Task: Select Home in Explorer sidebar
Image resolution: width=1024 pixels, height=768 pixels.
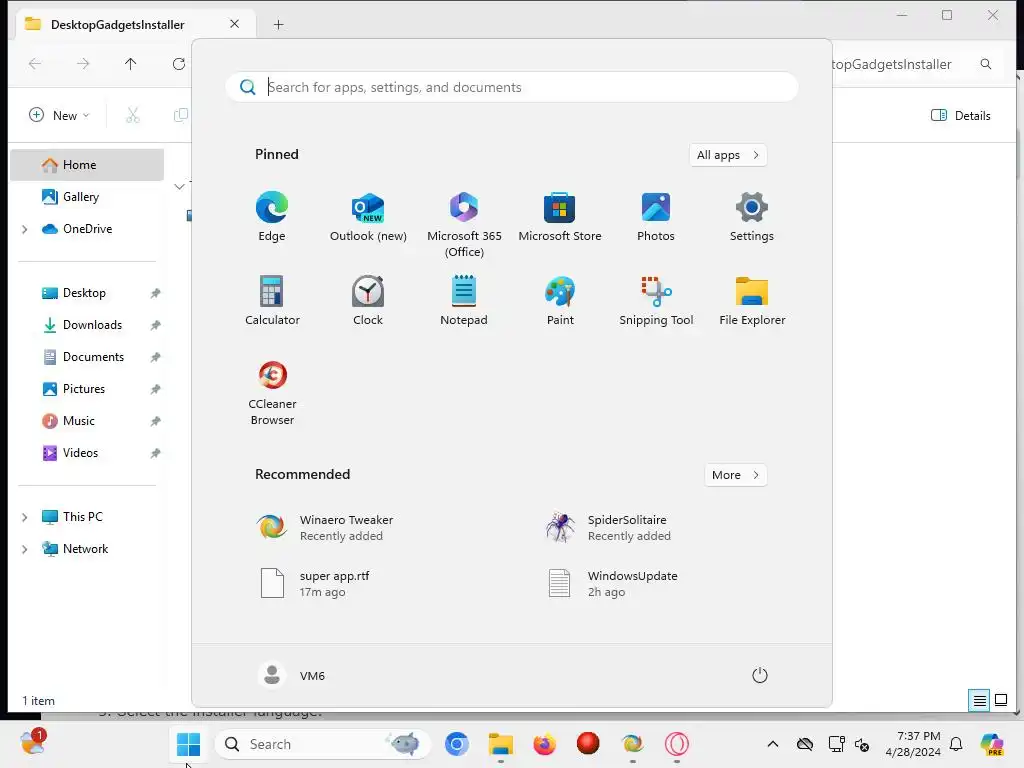Action: point(87,165)
